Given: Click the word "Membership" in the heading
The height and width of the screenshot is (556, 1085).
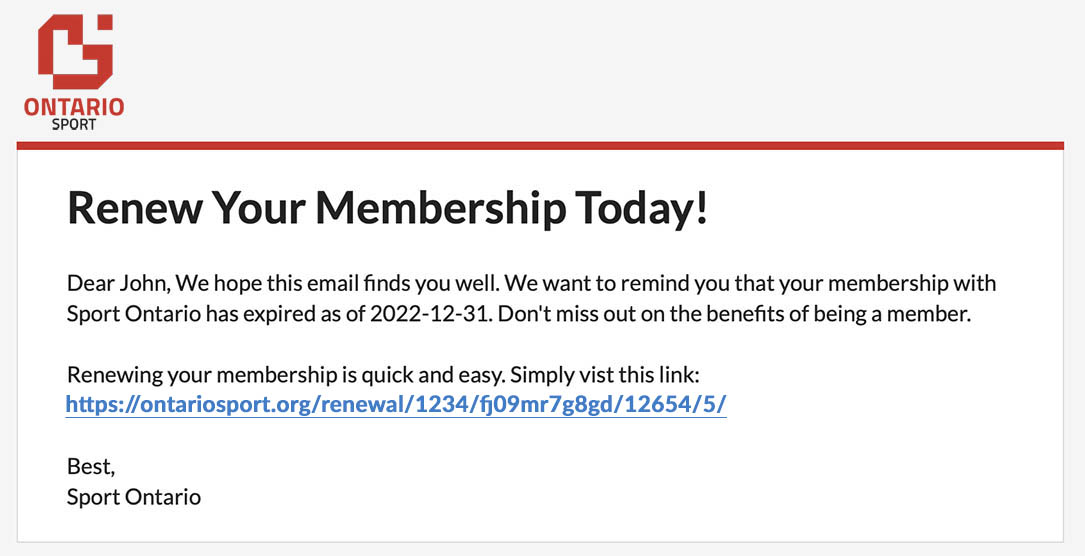Looking at the screenshot, I should [x=439, y=208].
